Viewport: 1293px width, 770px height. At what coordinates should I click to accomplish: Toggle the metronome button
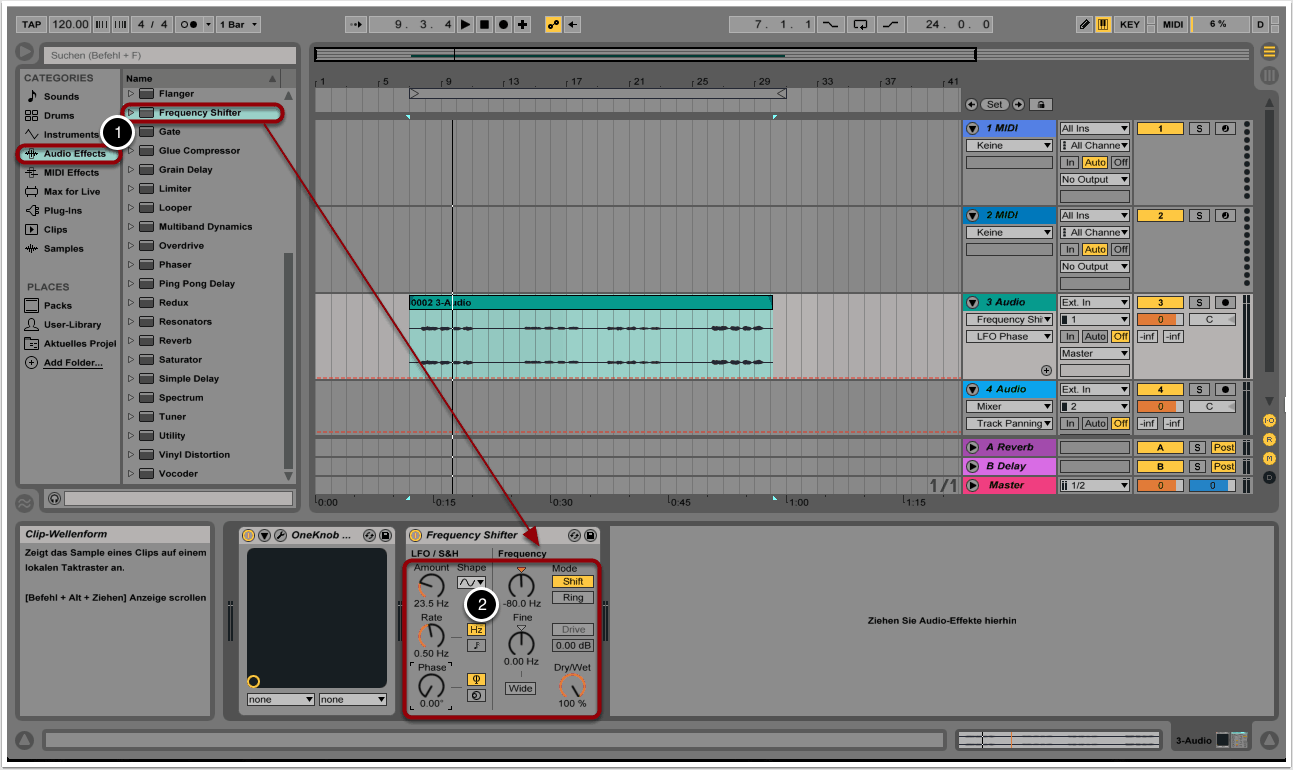coord(190,24)
